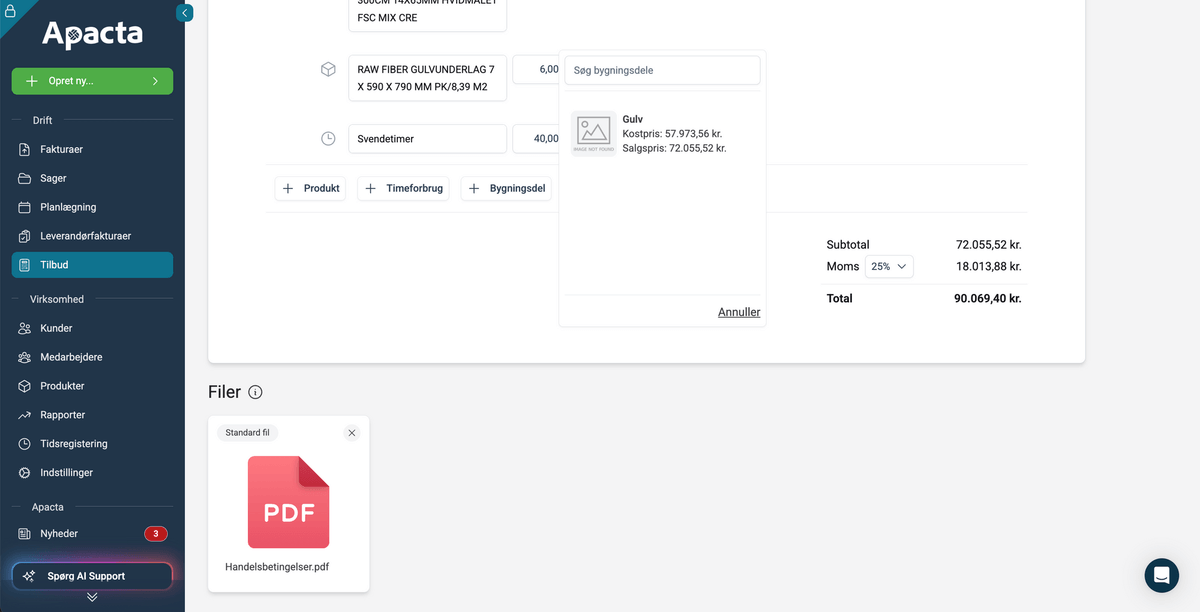This screenshot has height=612, width=1200.
Task: Remove the Handelsbetingelser.pdf file with X
Action: [352, 433]
